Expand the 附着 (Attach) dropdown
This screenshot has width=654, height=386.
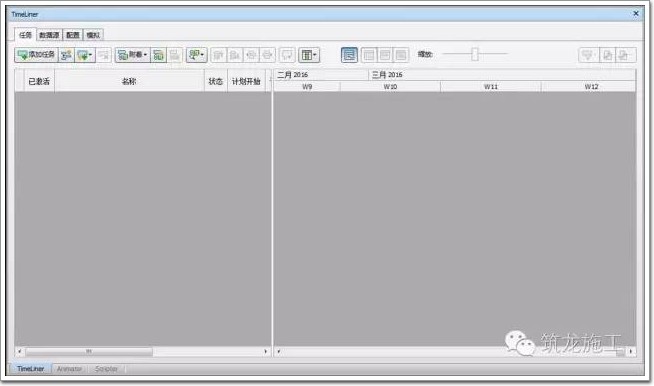(x=133, y=55)
